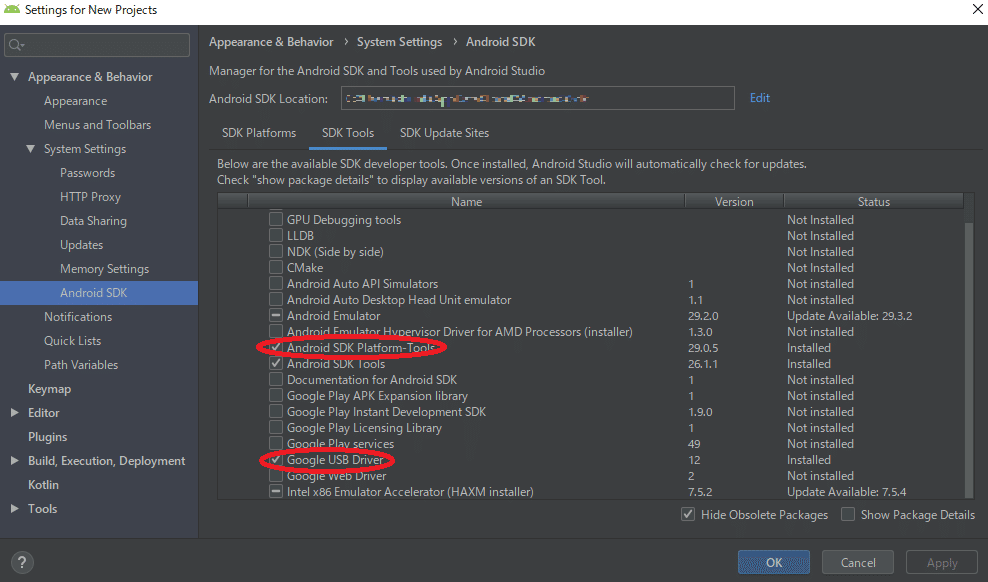Screen dimensions: 988x582
Task: Click the Edit link for SDK location
Action: 760,98
